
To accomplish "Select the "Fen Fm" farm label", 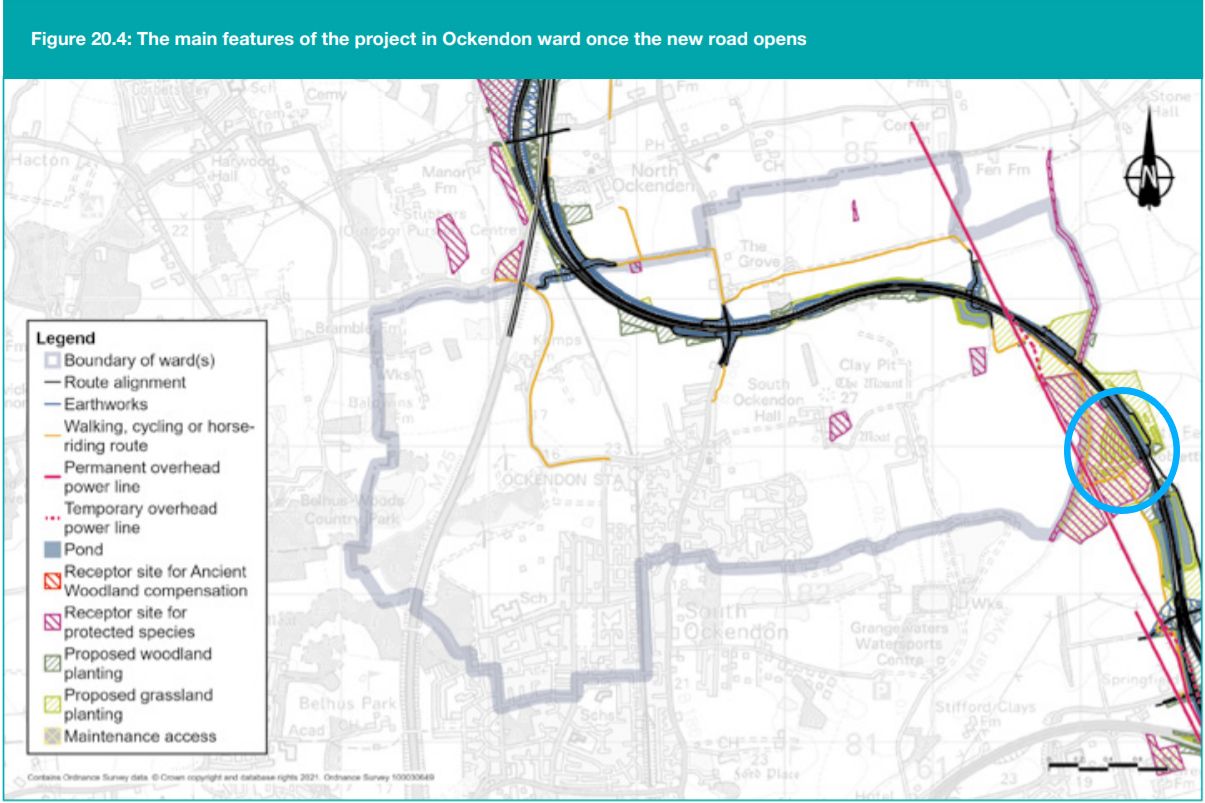I will 1005,169.
